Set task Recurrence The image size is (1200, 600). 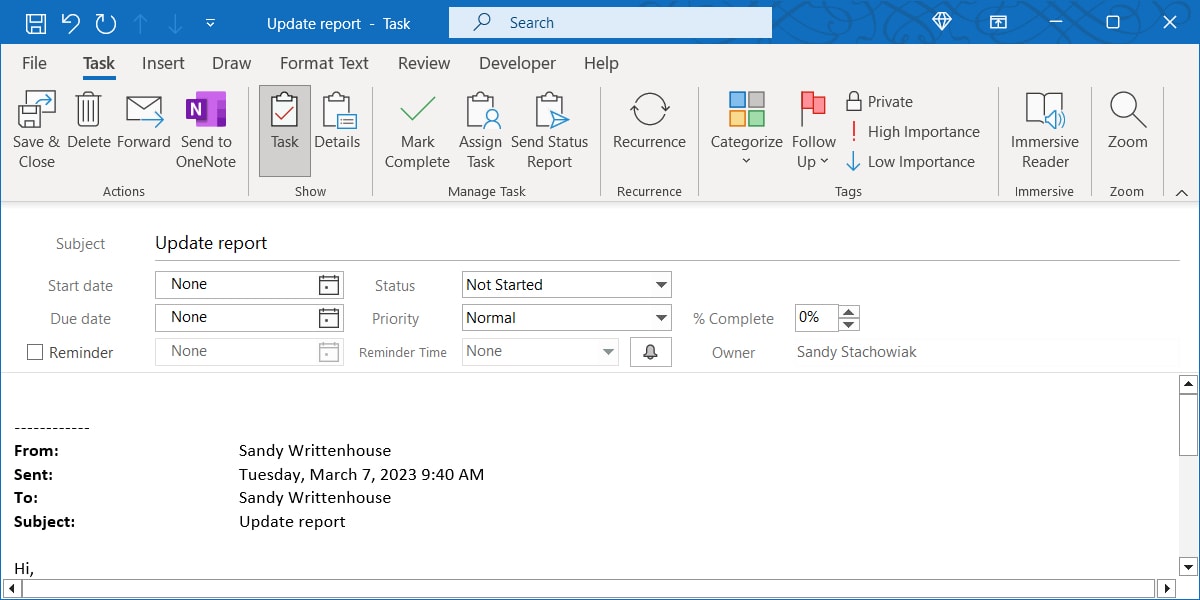[x=648, y=128]
